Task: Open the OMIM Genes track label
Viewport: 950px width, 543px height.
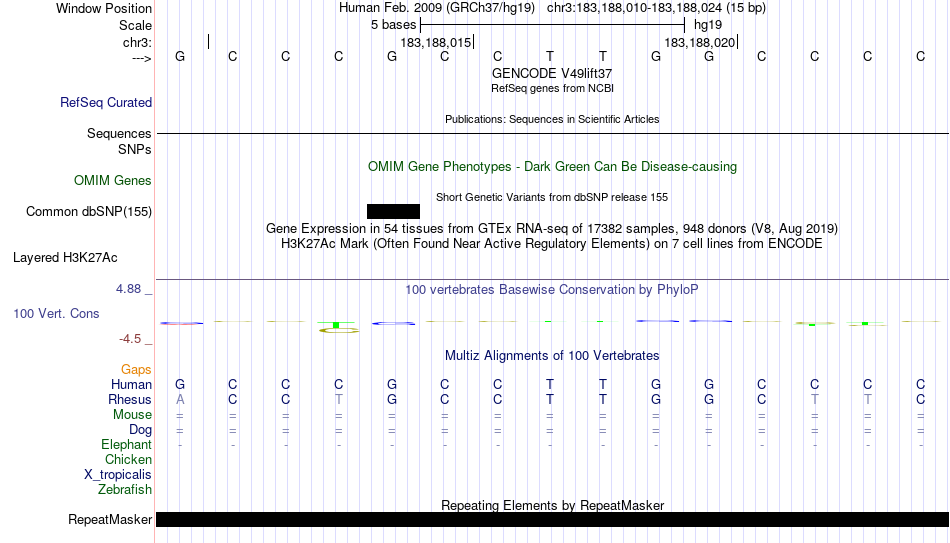Action: point(112,181)
